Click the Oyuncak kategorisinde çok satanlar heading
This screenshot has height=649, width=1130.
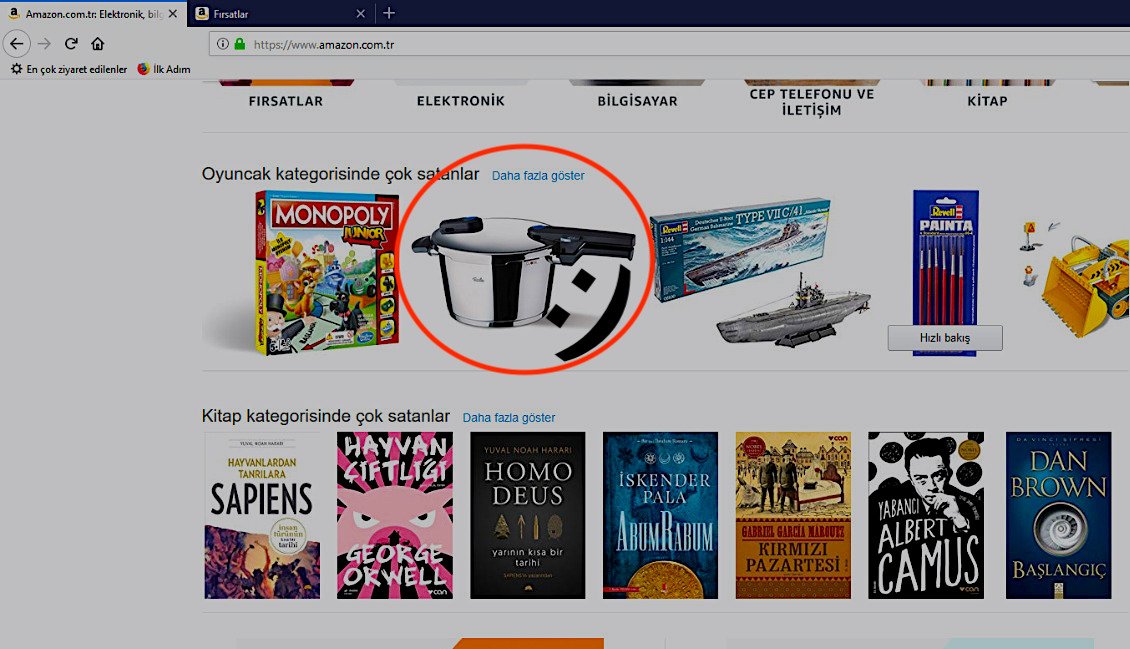tap(340, 174)
